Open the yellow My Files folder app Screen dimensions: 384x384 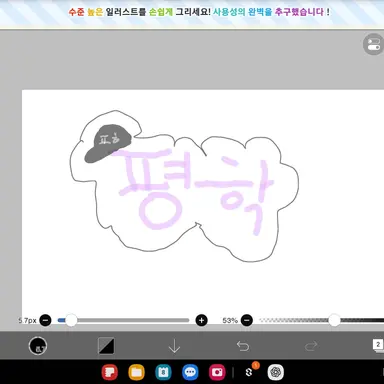point(136,372)
